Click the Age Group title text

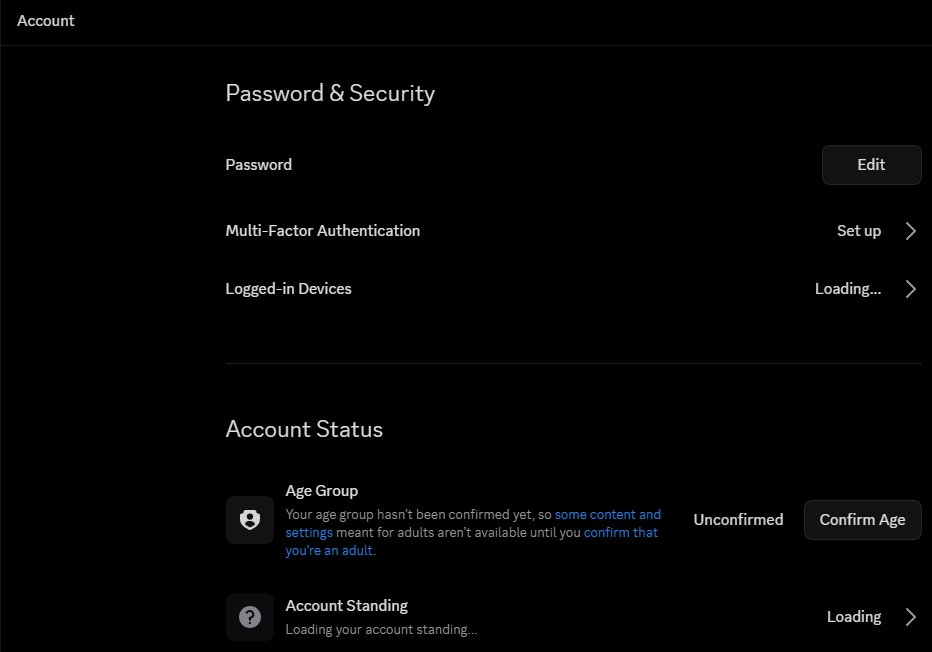point(322,491)
